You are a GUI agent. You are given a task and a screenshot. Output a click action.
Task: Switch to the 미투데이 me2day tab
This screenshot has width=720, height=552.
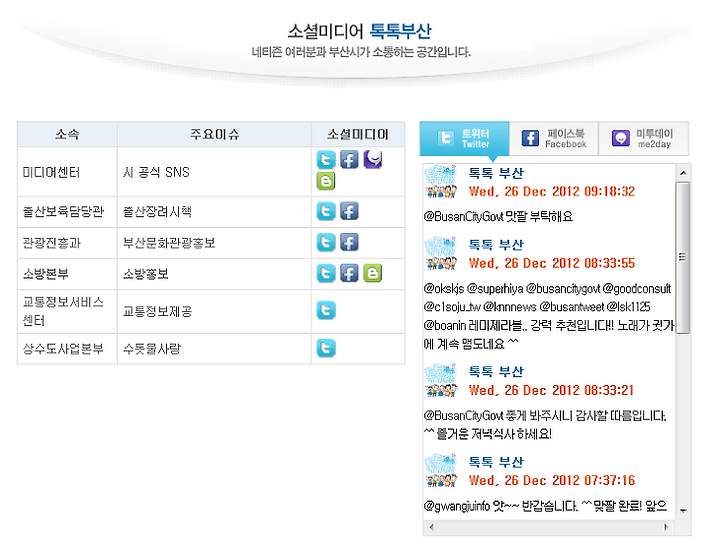coord(644,138)
